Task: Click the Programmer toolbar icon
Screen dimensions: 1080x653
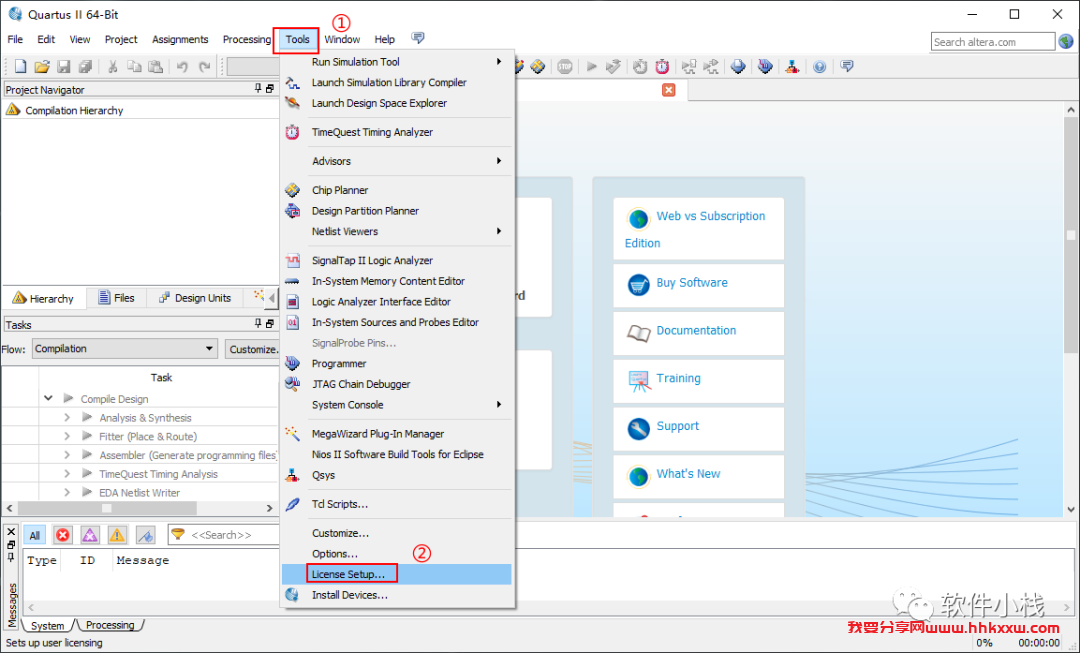Action: tap(765, 67)
